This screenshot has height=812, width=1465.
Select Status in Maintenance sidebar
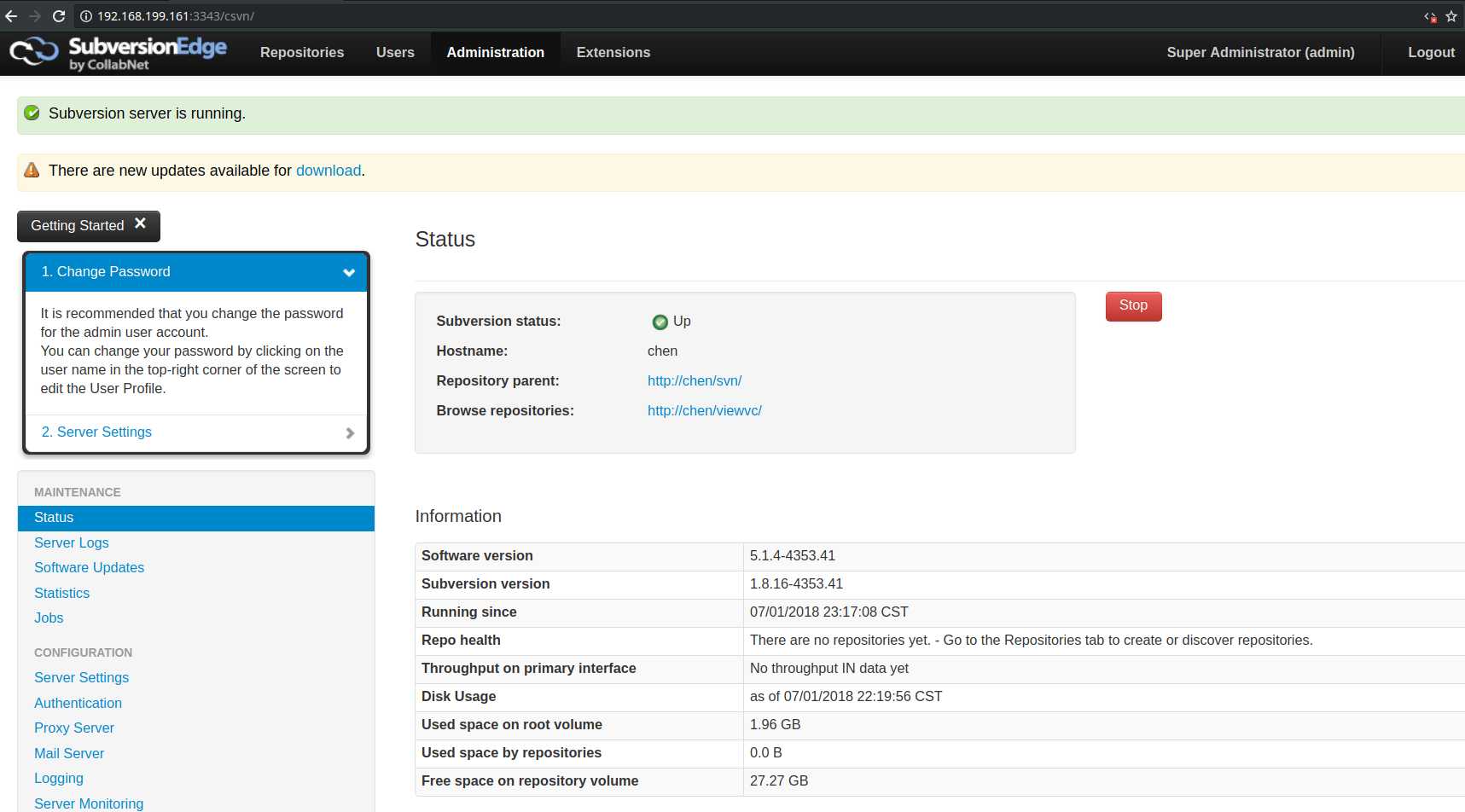click(x=196, y=518)
